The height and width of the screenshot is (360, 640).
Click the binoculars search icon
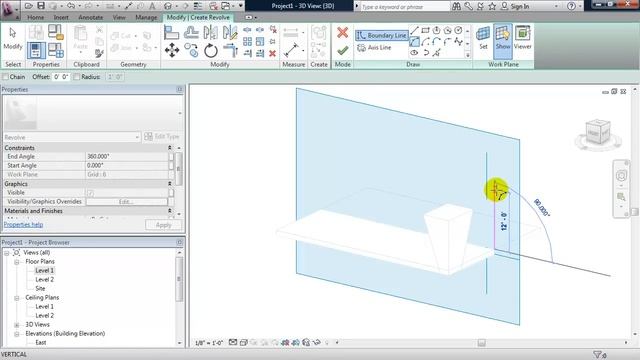456,6
